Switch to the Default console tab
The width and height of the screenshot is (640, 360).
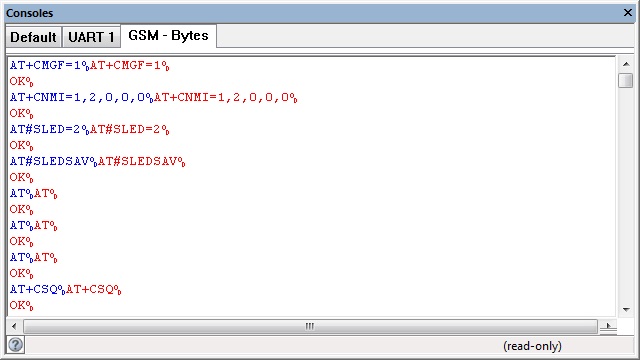pyautogui.click(x=33, y=37)
